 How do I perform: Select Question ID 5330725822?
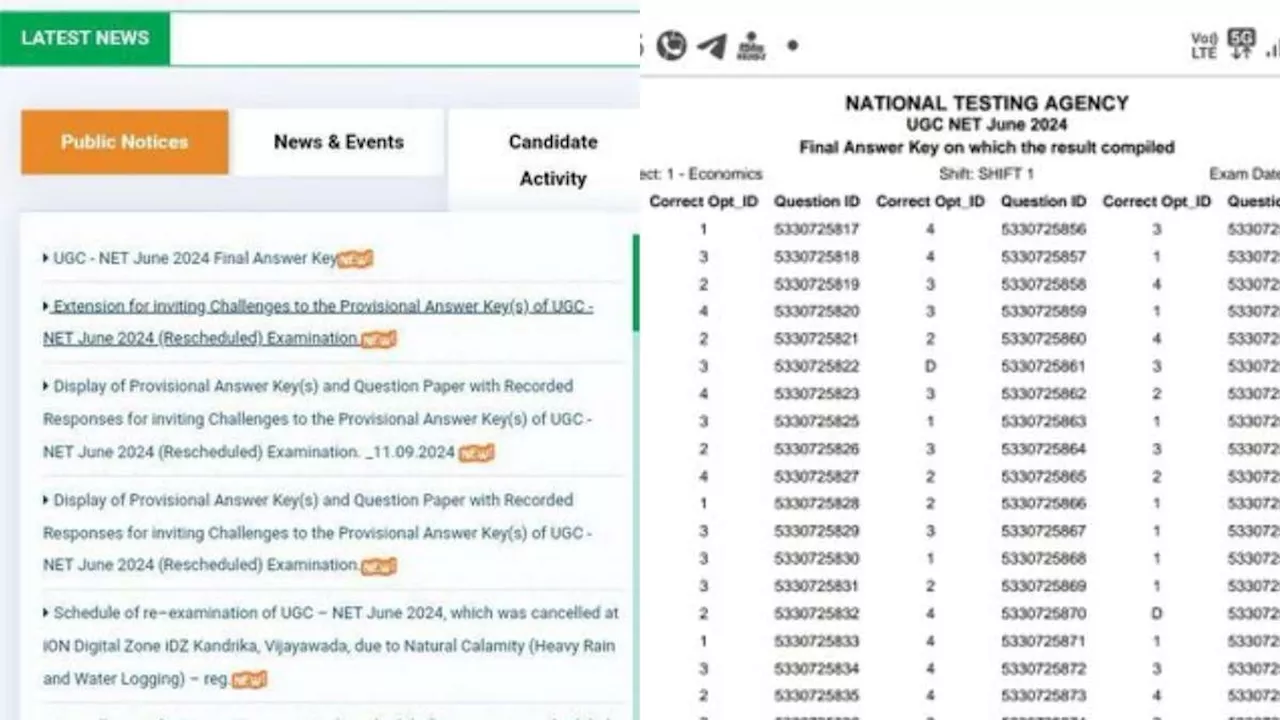point(816,366)
